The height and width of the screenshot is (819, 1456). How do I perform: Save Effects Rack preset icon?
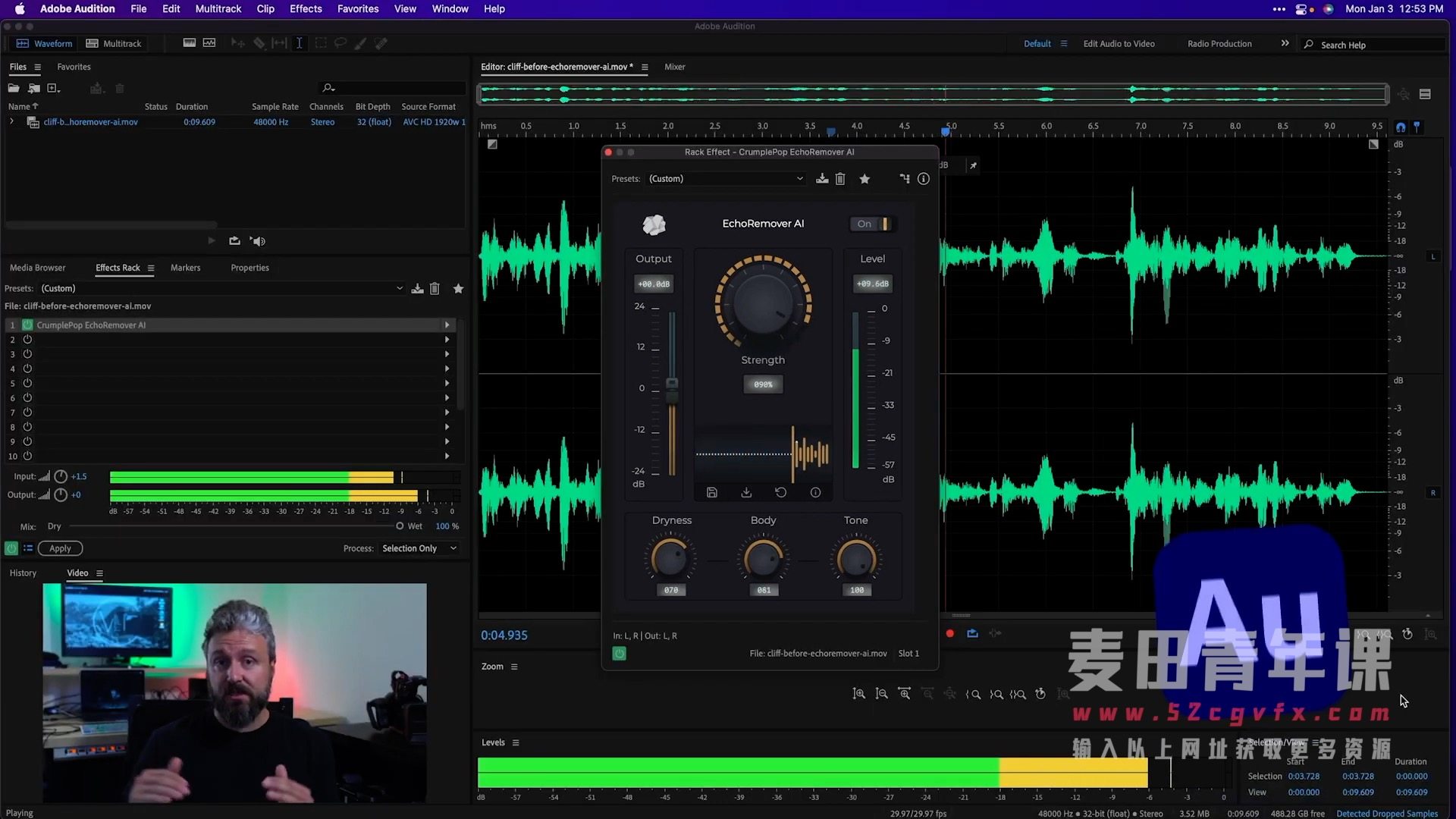417,289
